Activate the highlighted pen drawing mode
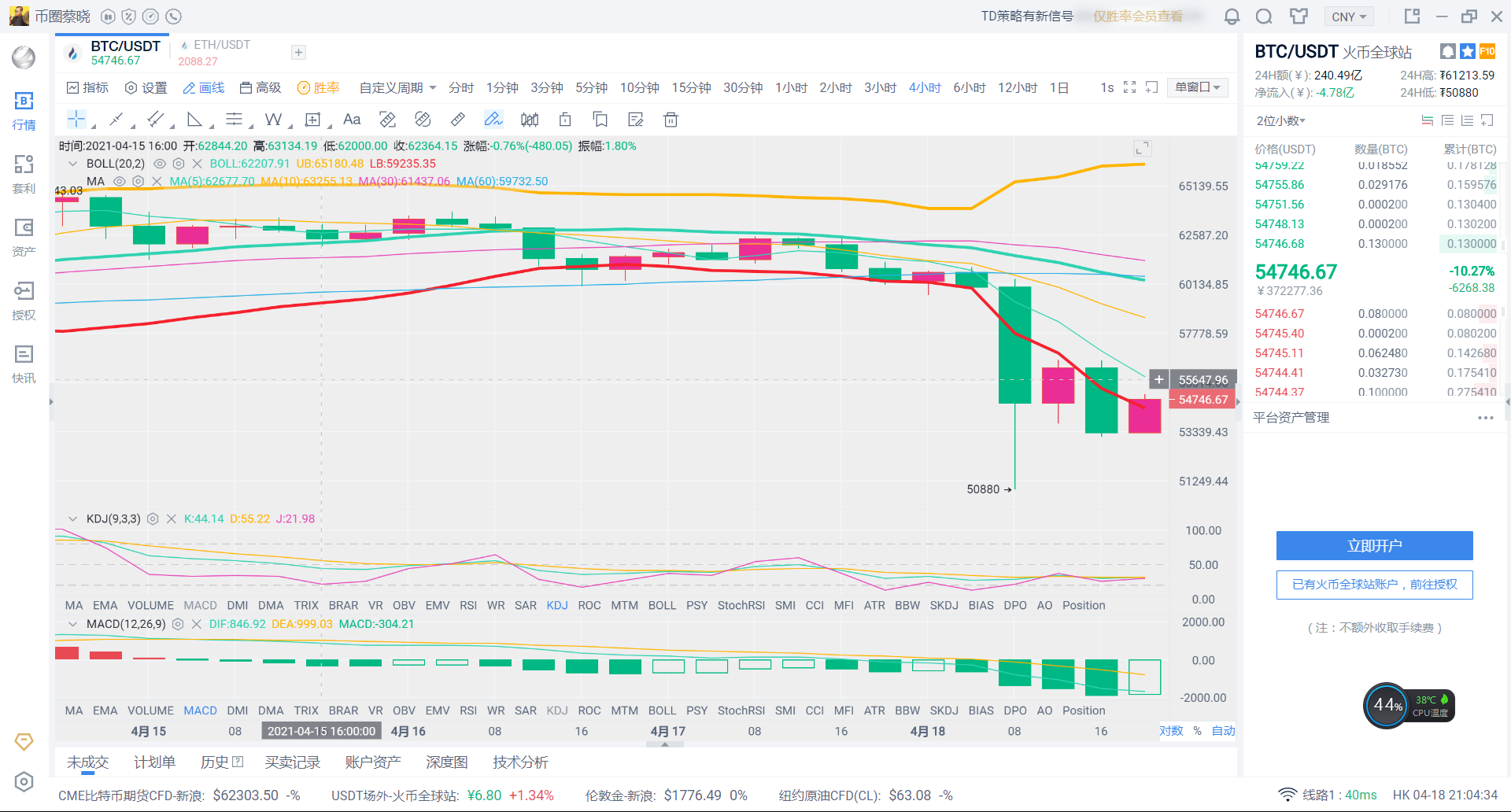Screen dimensions: 1511x812 [493, 120]
